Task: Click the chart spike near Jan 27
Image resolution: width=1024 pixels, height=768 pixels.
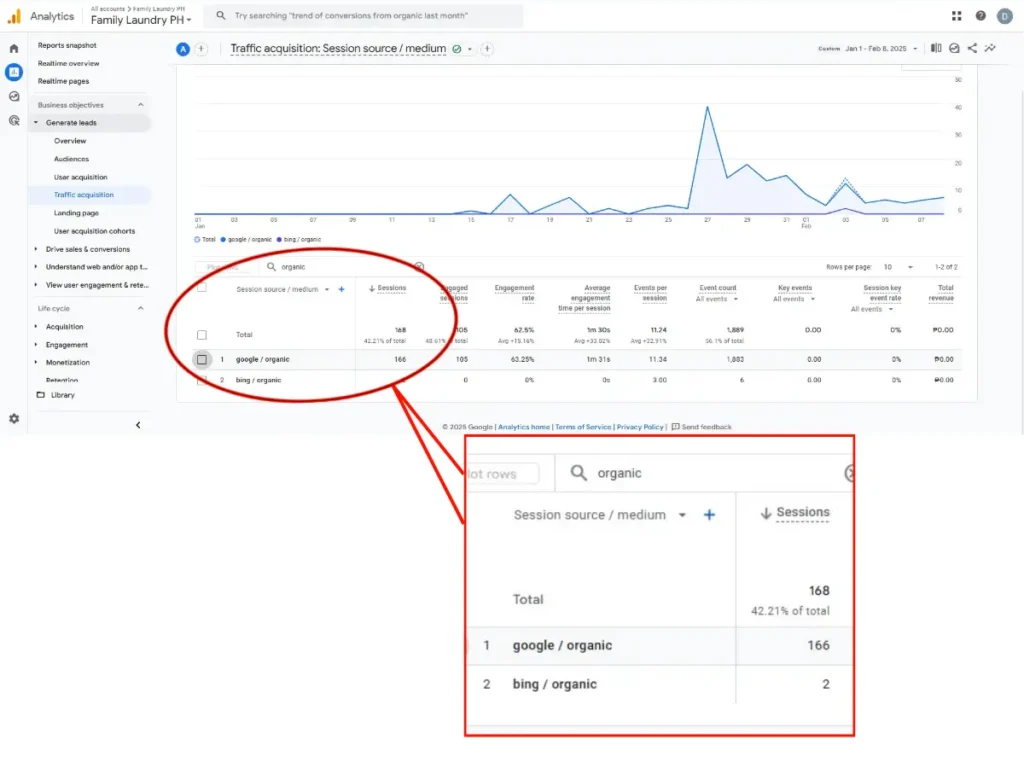Action: point(707,107)
